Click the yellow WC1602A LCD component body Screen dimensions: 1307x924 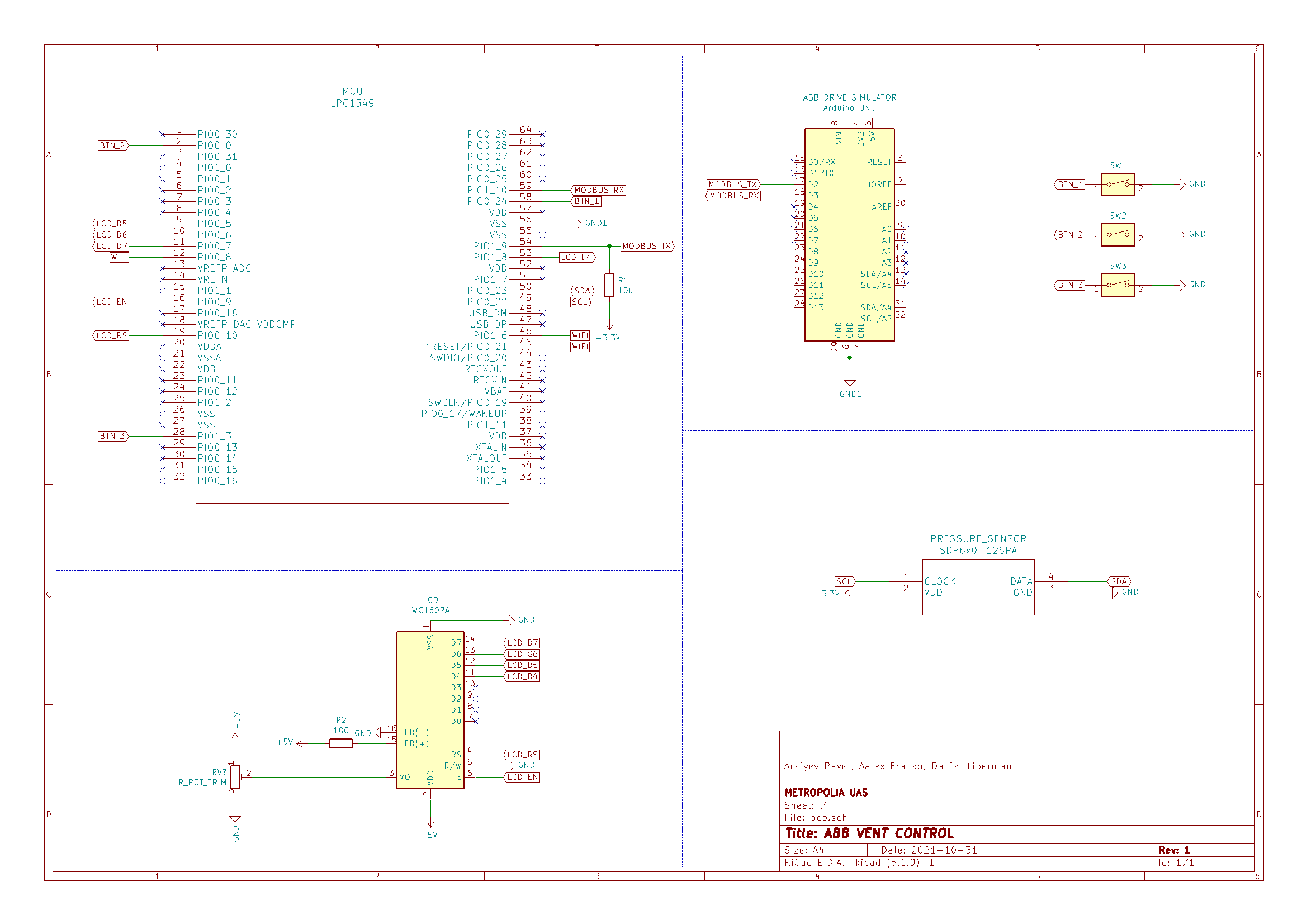click(430, 710)
